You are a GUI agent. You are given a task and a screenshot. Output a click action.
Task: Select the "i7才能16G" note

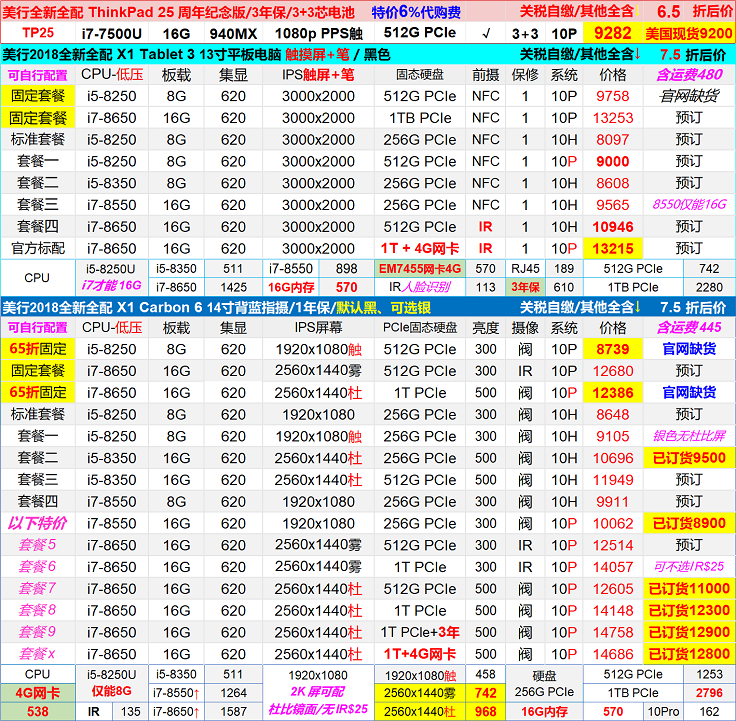112,285
